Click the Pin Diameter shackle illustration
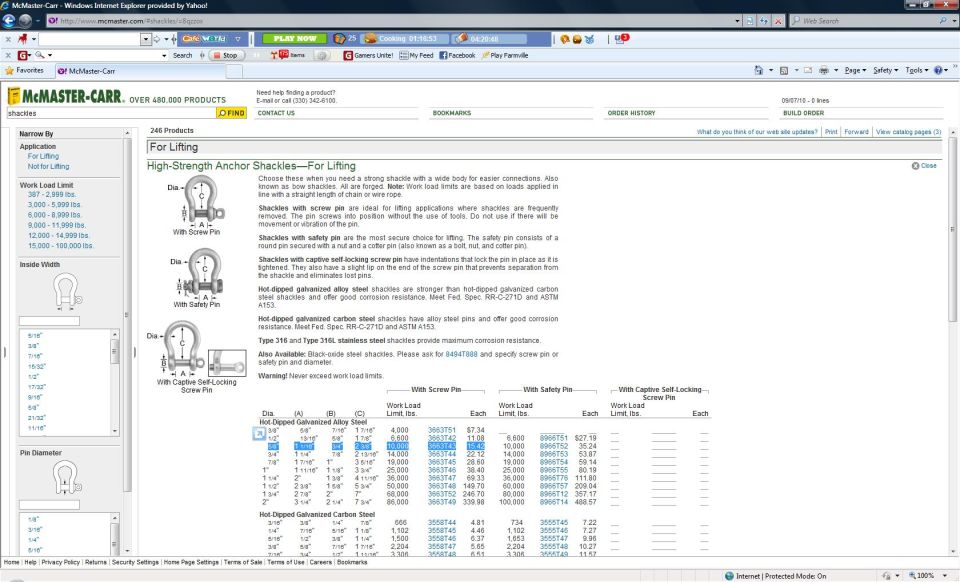This screenshot has width=960, height=582. (x=66, y=477)
